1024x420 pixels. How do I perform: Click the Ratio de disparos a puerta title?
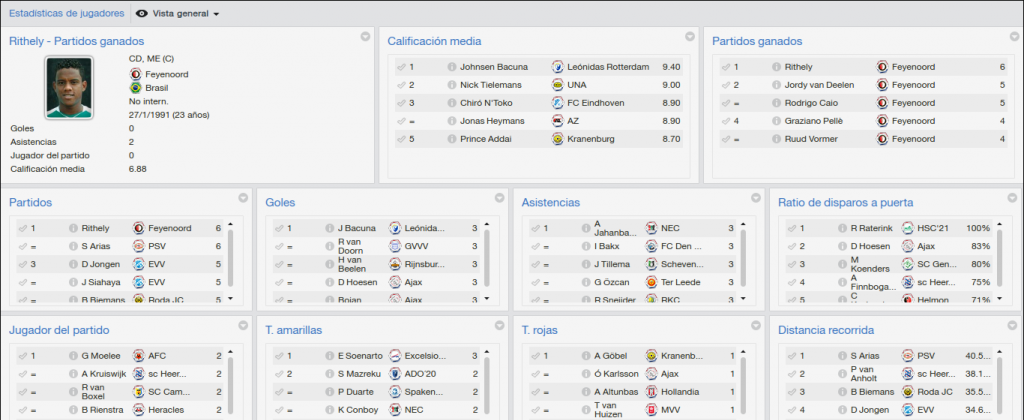(x=846, y=202)
